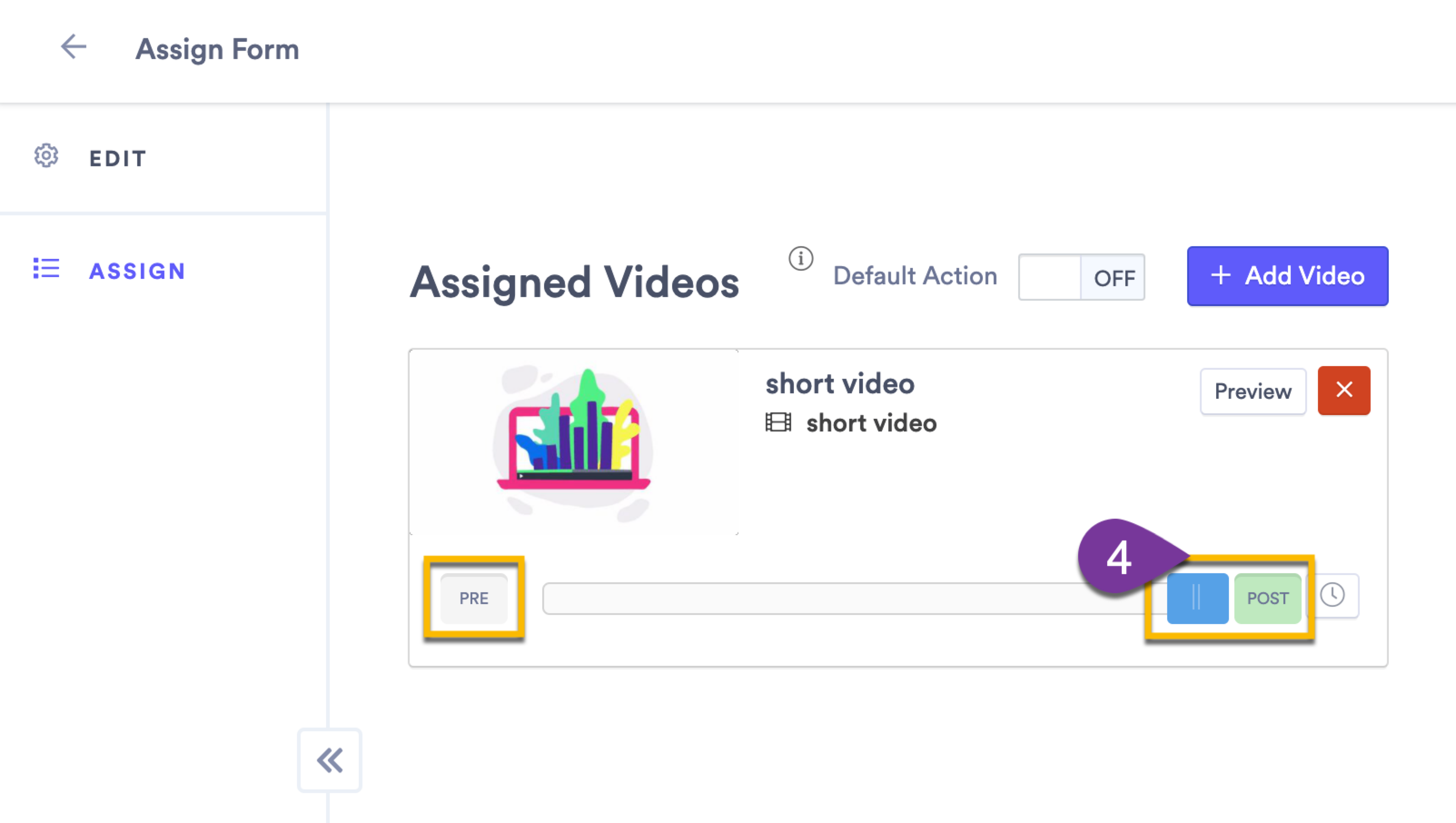This screenshot has width=1456, height=823.
Task: Open the clock scheduling icon beside POST
Action: coord(1334,595)
